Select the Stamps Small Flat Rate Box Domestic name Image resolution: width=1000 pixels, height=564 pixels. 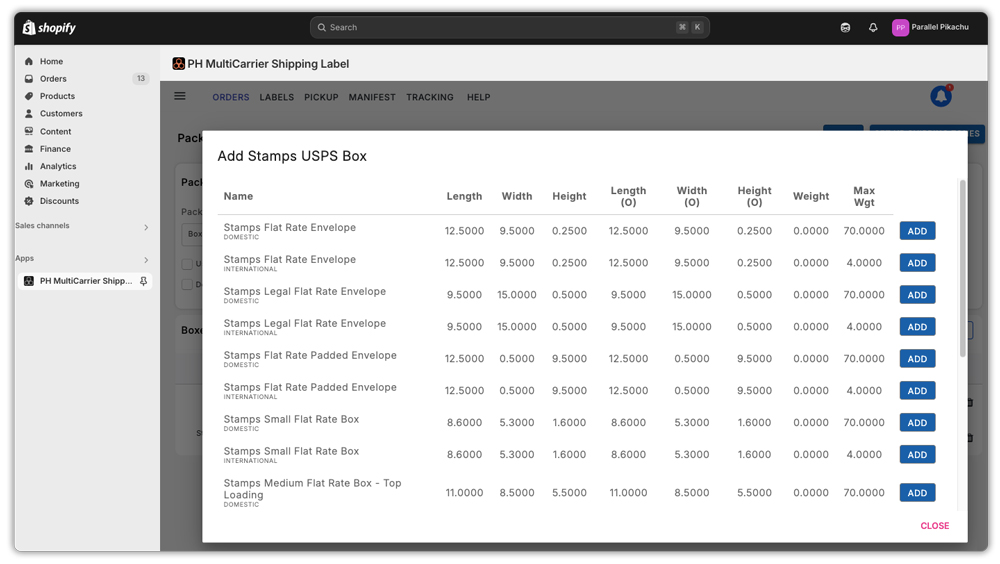tap(291, 419)
